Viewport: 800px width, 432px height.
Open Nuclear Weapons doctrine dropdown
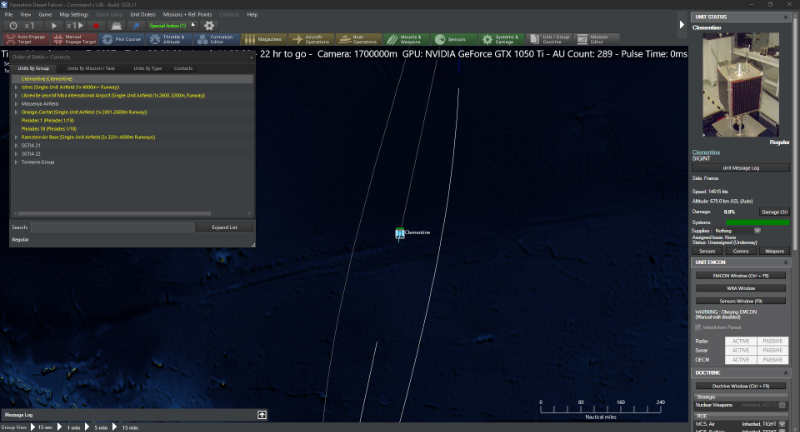(x=782, y=405)
